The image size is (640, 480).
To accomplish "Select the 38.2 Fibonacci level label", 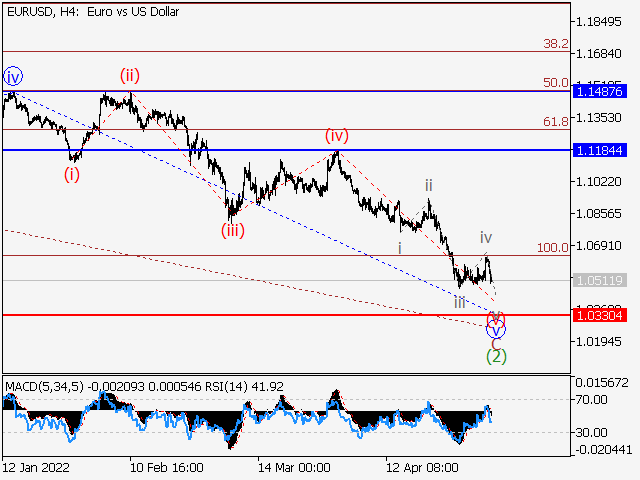I will coord(556,44).
